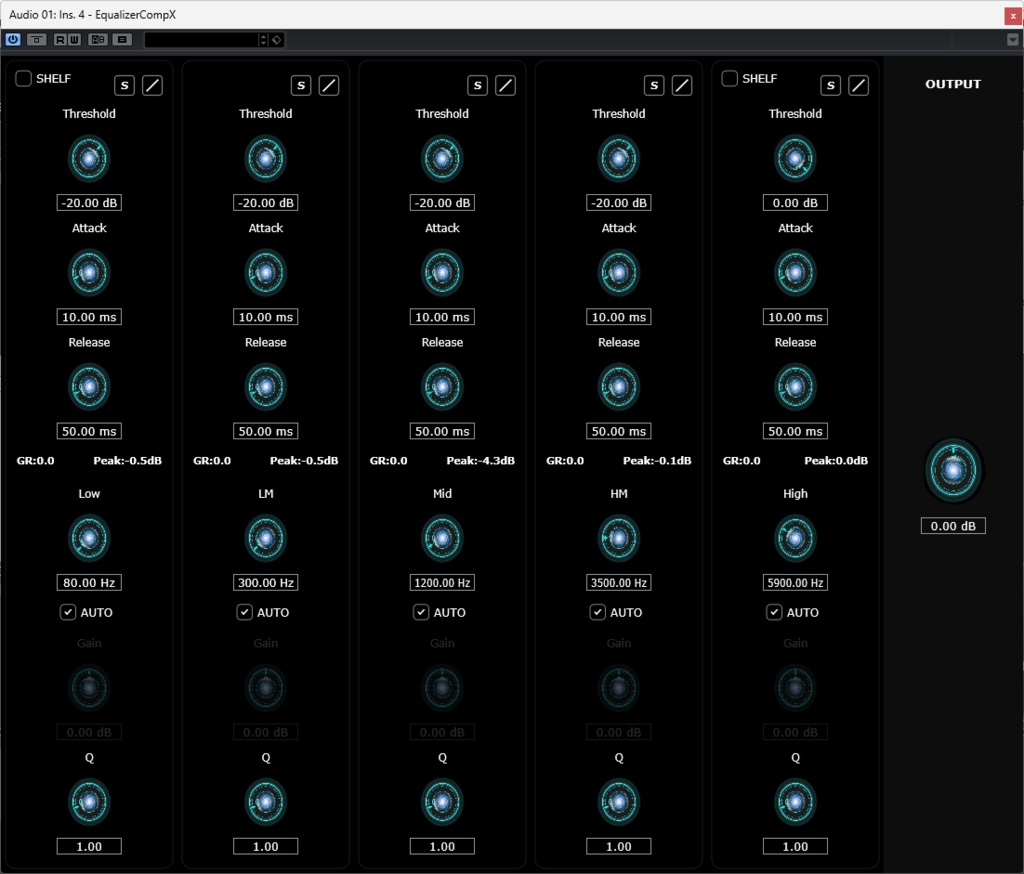Image resolution: width=1024 pixels, height=874 pixels.
Task: Click the 80.00 Hz frequency field
Action: 89,583
